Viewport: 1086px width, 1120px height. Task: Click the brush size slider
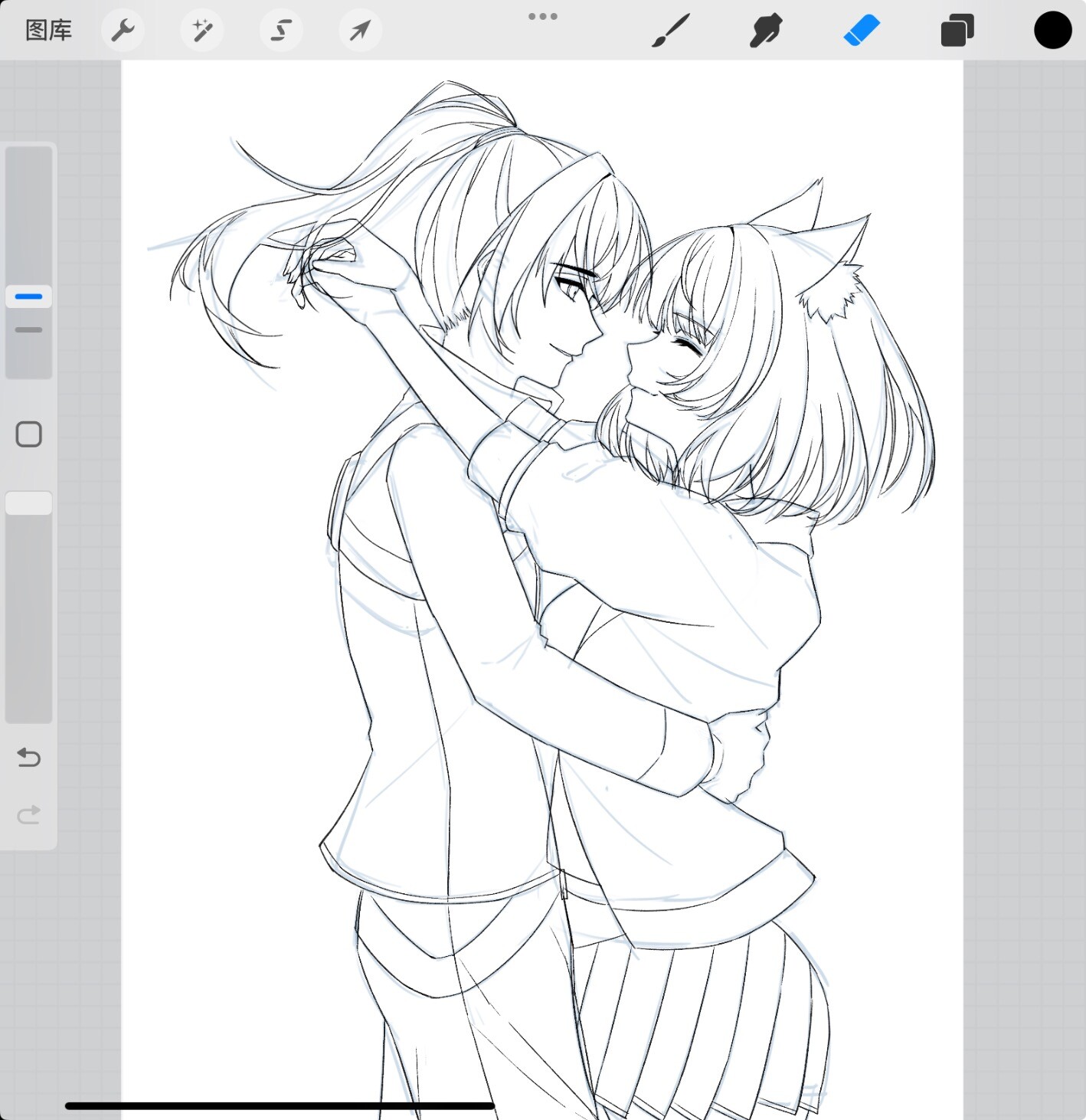click(29, 261)
